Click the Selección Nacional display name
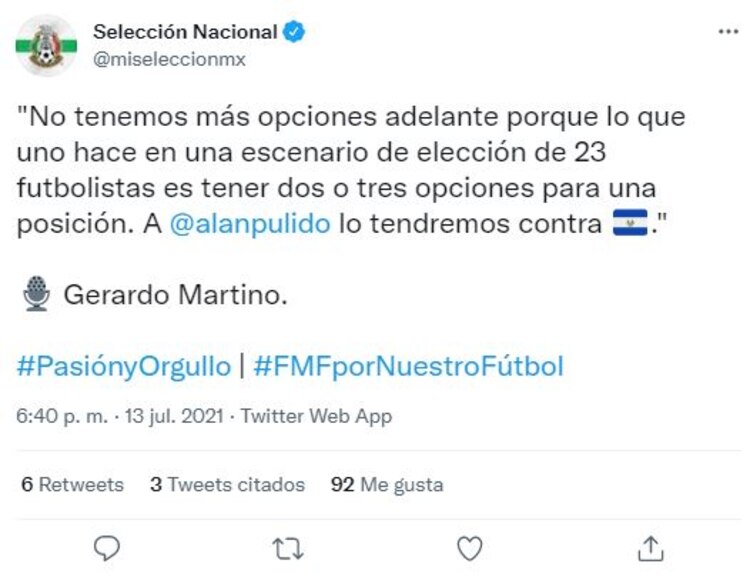Screen dimensions: 750x577 tap(185, 32)
